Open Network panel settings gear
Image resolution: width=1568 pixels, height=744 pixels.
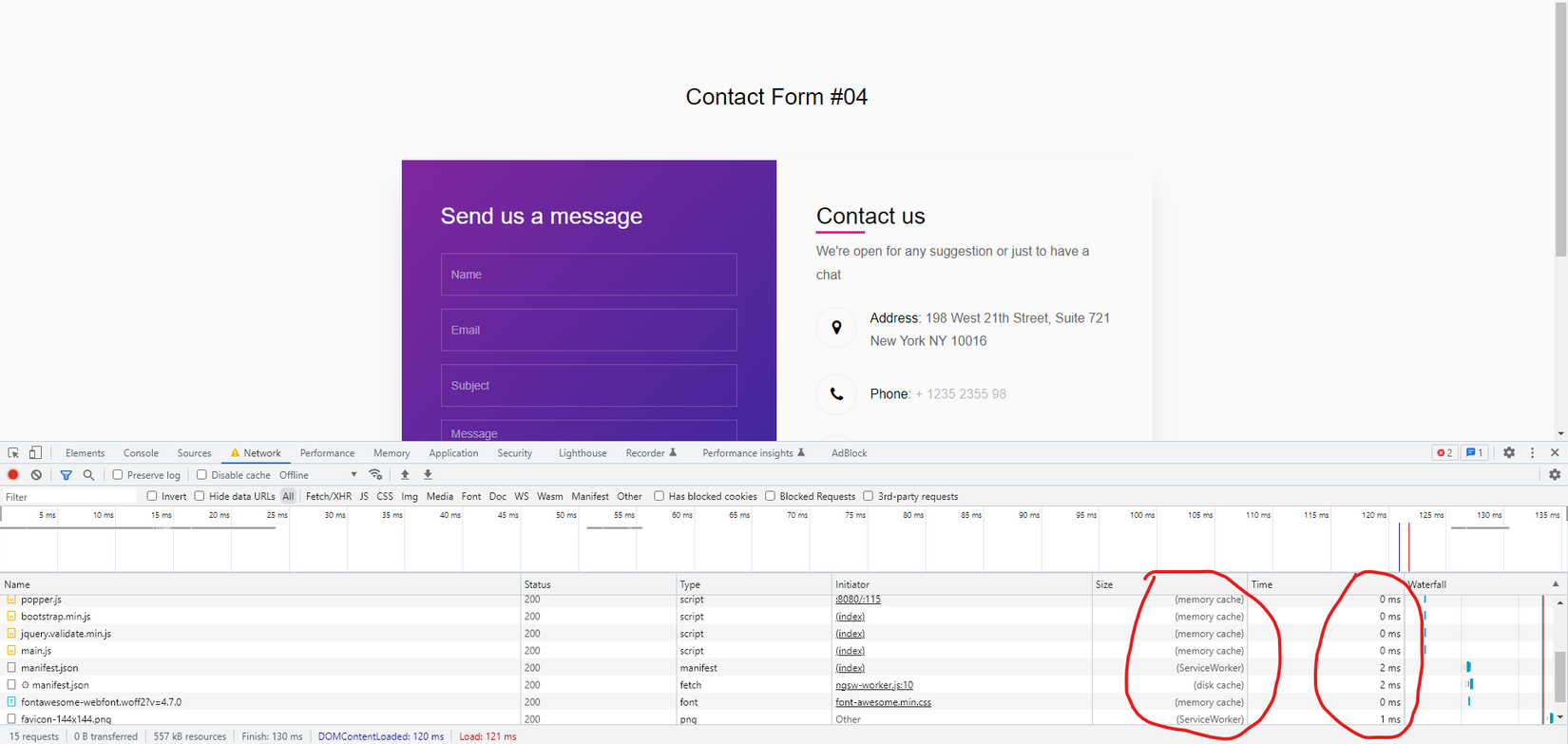[1555, 475]
